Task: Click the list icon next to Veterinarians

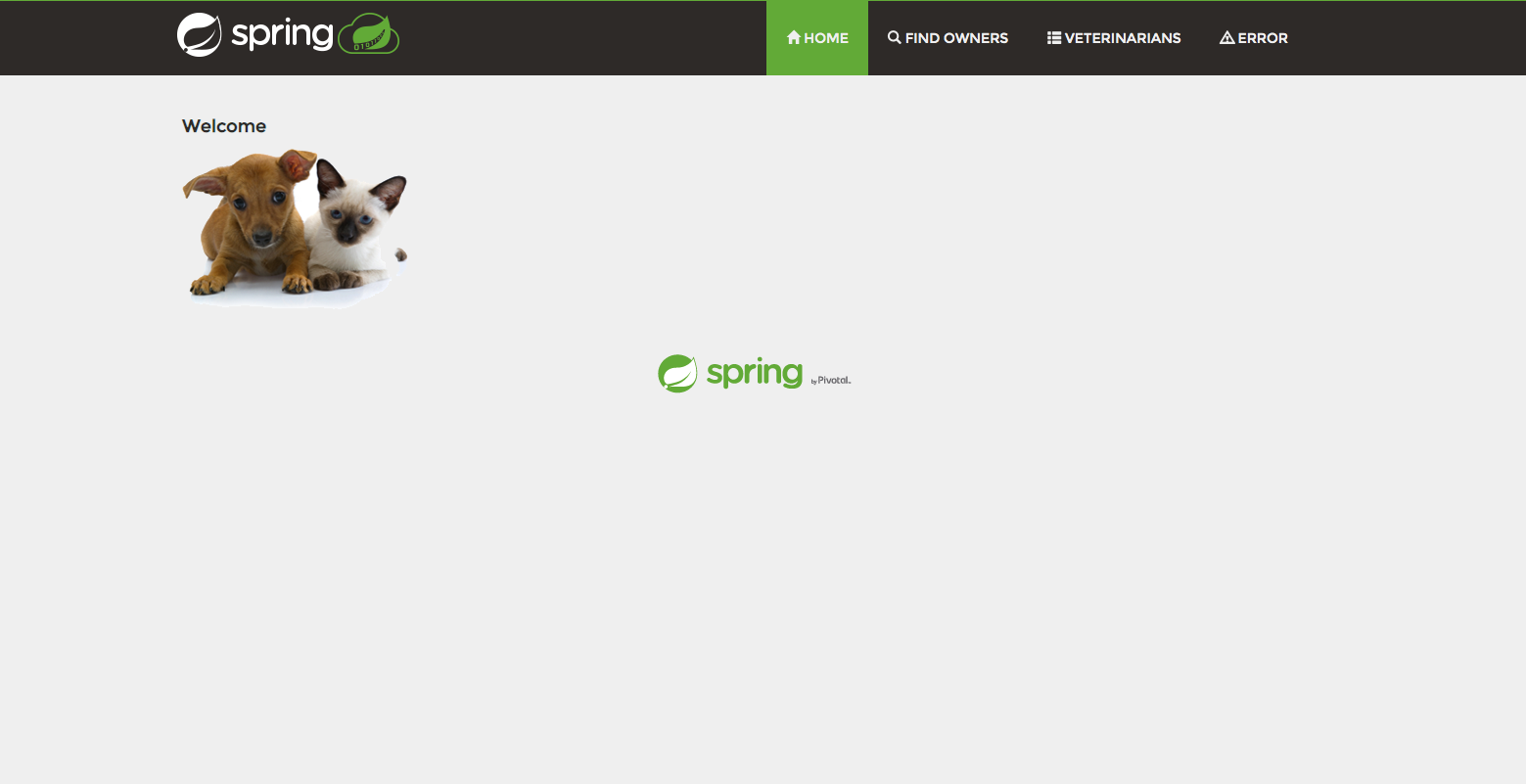Action: tap(1054, 37)
